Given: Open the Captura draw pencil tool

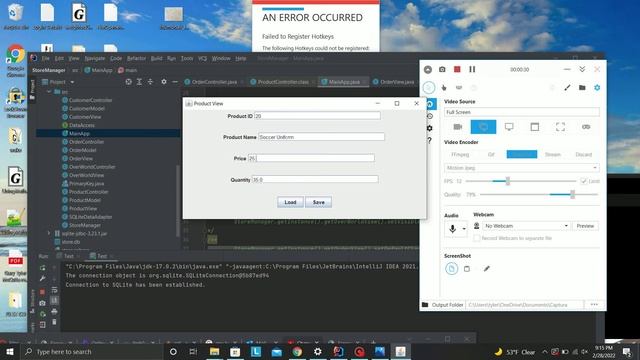Looking at the screenshot, I should (x=567, y=87).
